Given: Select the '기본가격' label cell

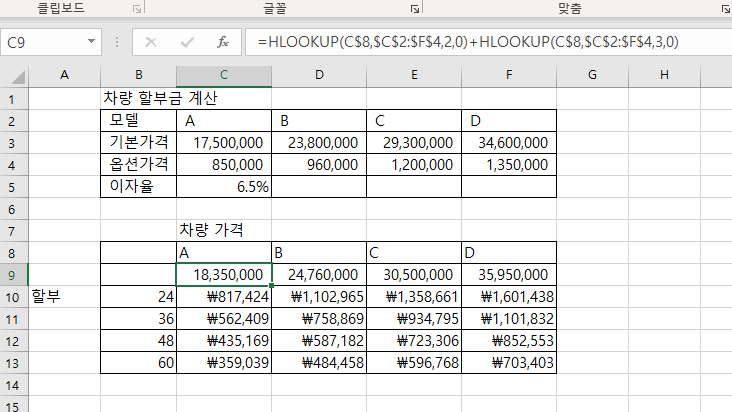Looking at the screenshot, I should pos(139,143).
